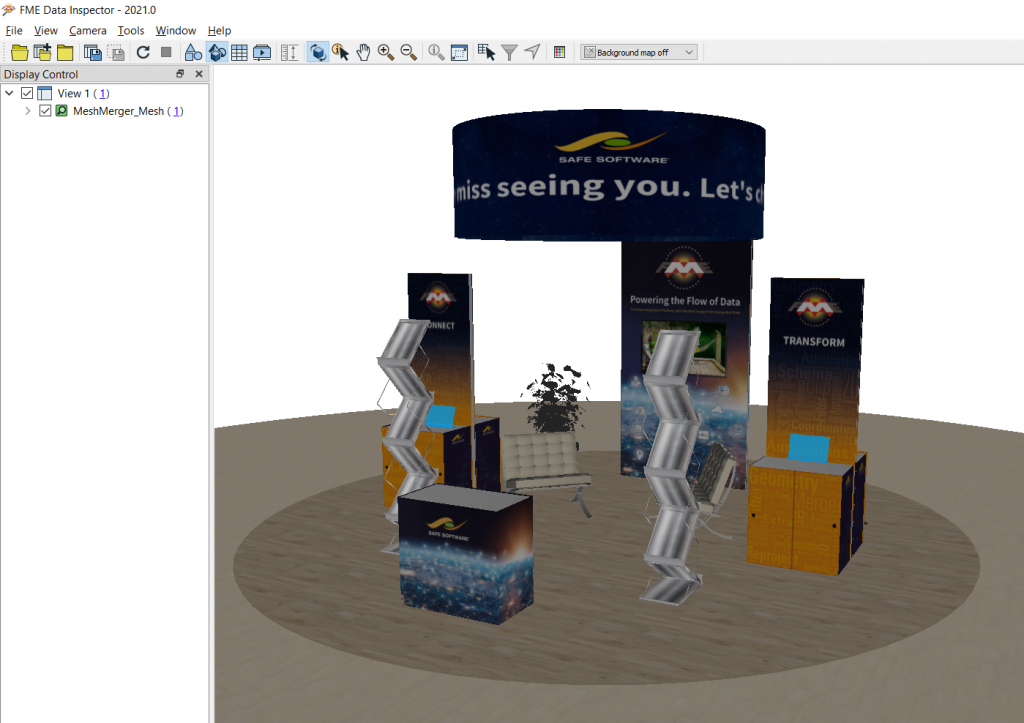1024x723 pixels.
Task: Switch to 3D view shapes icon
Action: pyautogui.click(x=217, y=52)
